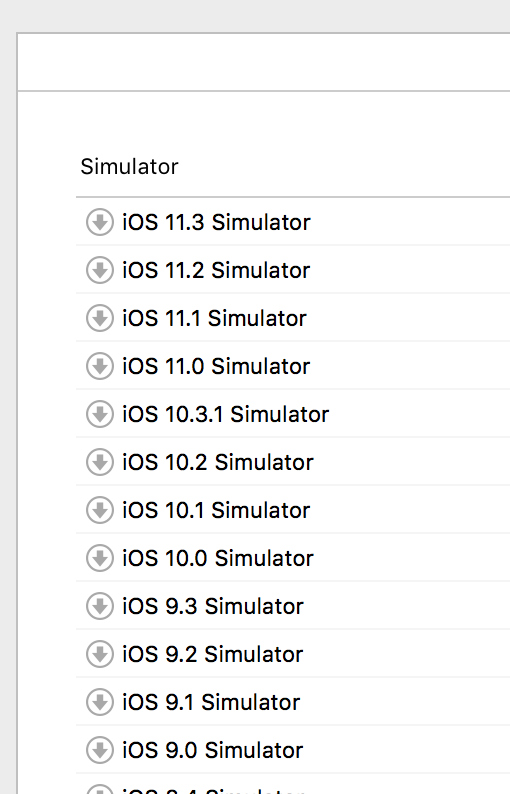Download the iOS 11.3 Simulator via arrow icon
The image size is (510, 794).
click(100, 222)
